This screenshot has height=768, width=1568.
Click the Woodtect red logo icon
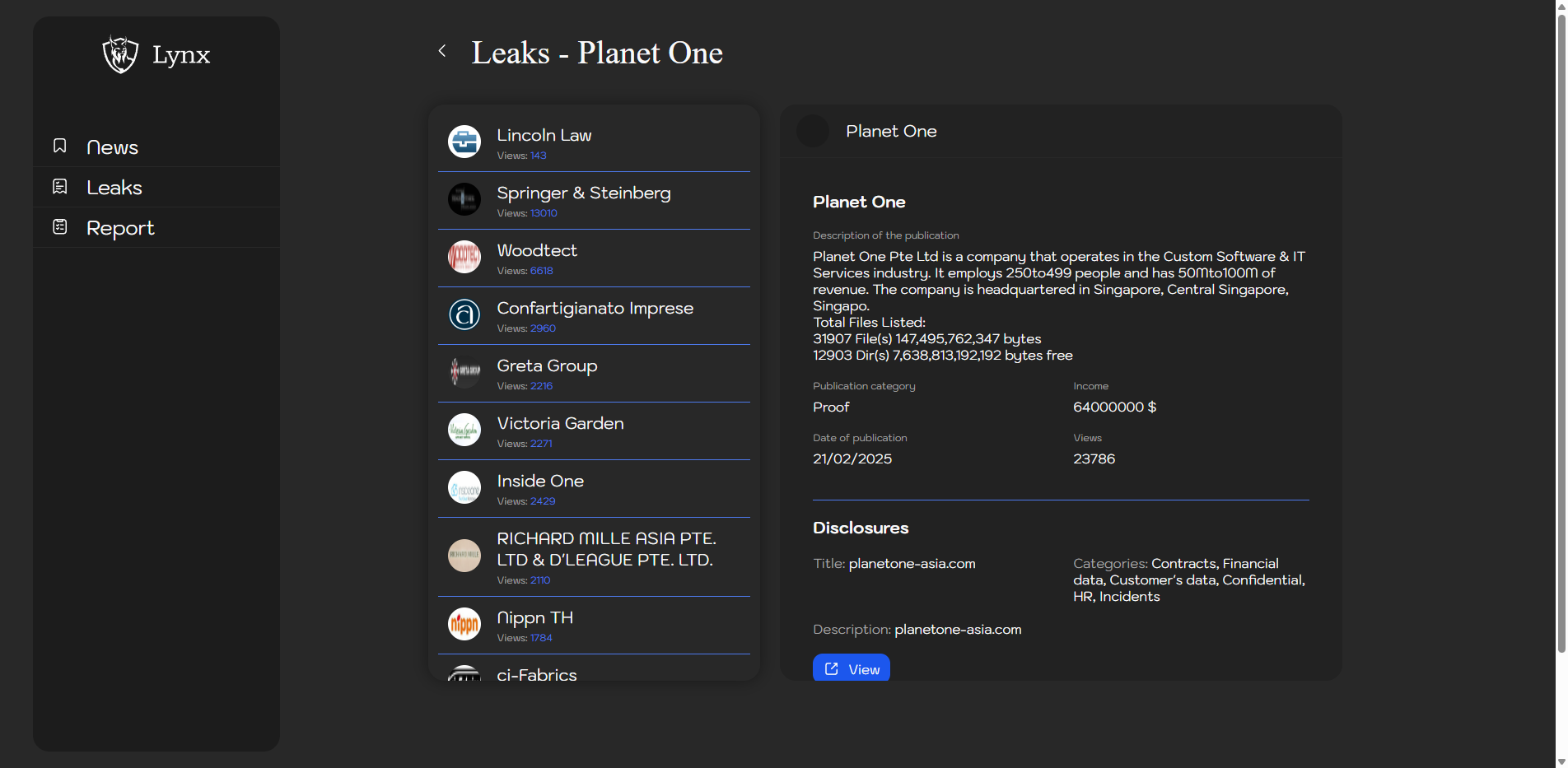[464, 257]
